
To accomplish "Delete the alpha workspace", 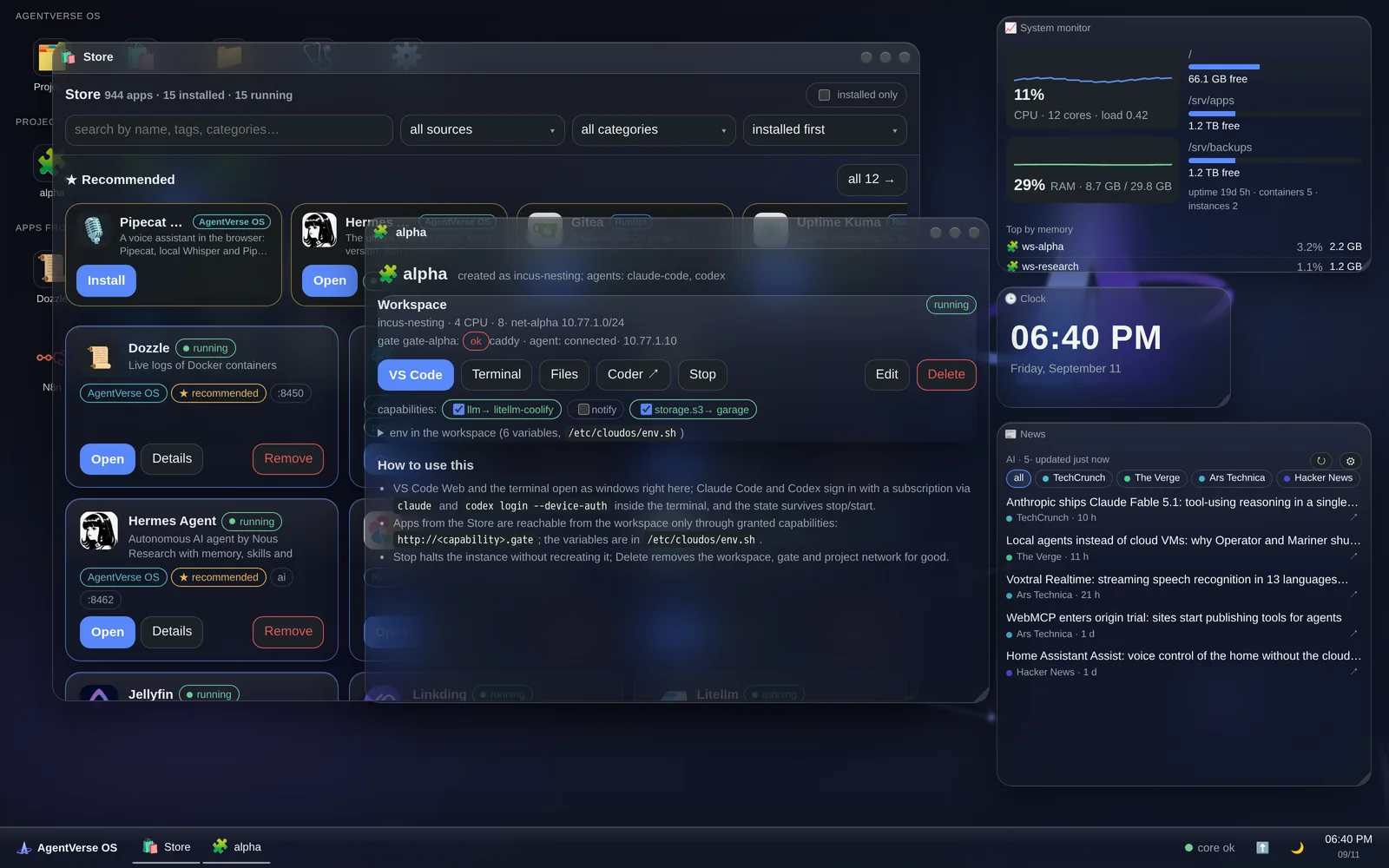I will tap(946, 374).
